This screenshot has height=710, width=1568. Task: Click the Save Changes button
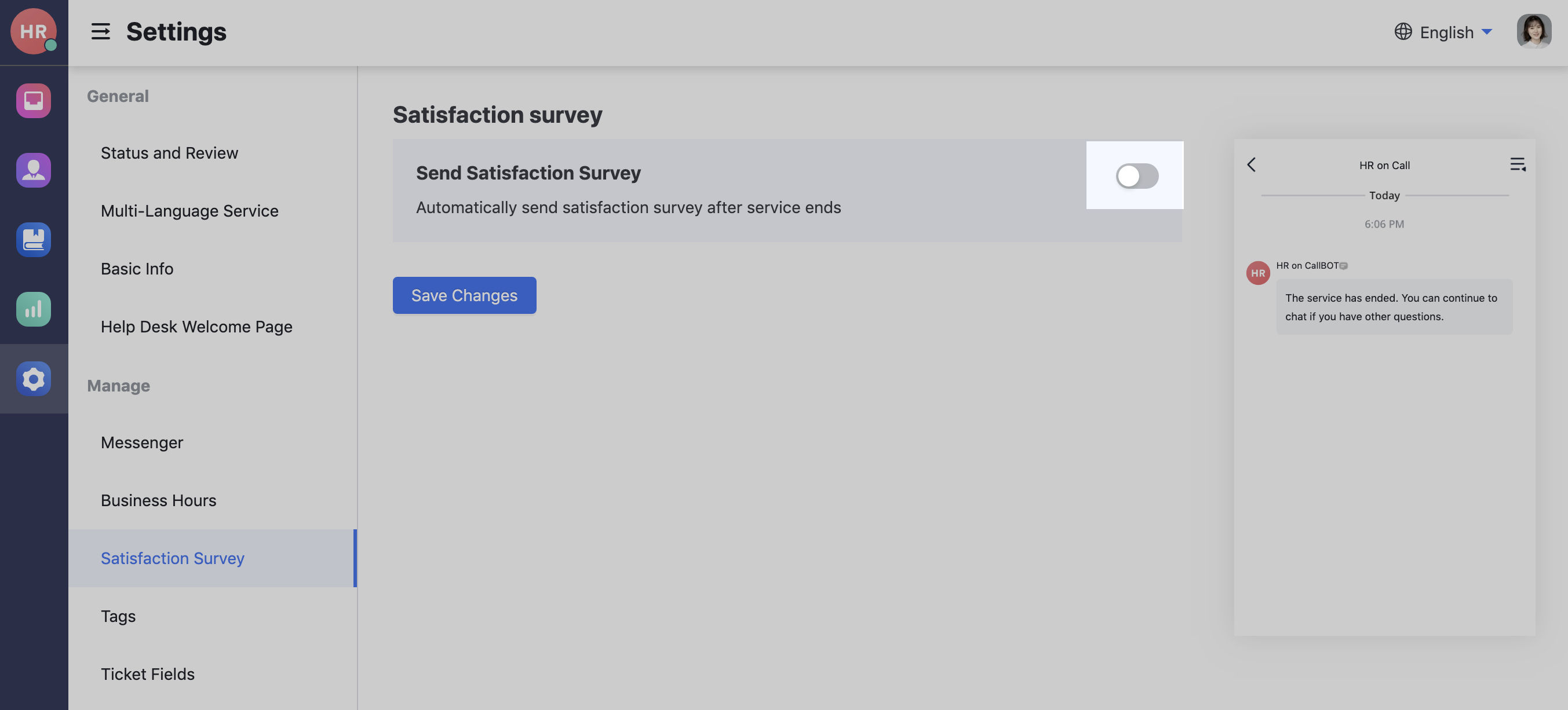click(464, 295)
